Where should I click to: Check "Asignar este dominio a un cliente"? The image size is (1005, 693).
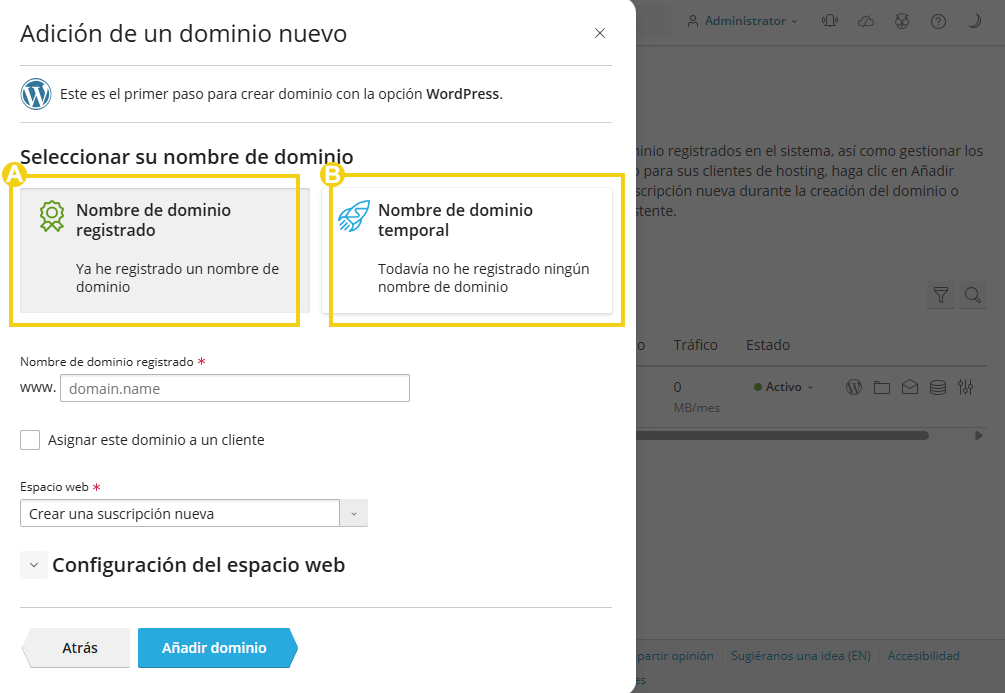coord(30,440)
